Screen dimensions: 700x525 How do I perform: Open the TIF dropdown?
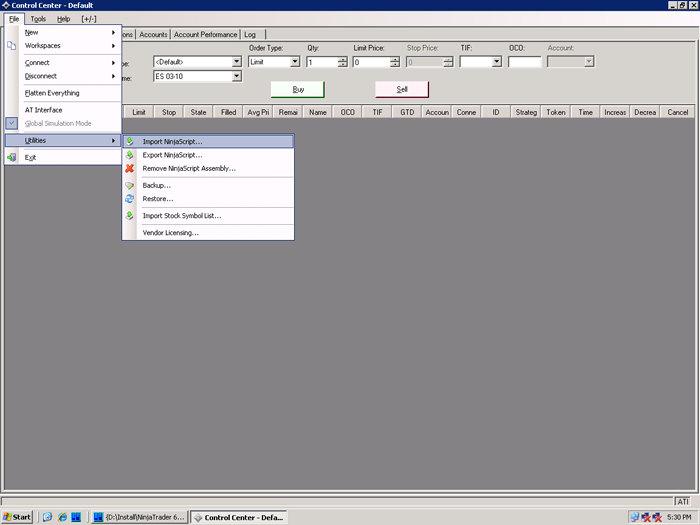[495, 62]
